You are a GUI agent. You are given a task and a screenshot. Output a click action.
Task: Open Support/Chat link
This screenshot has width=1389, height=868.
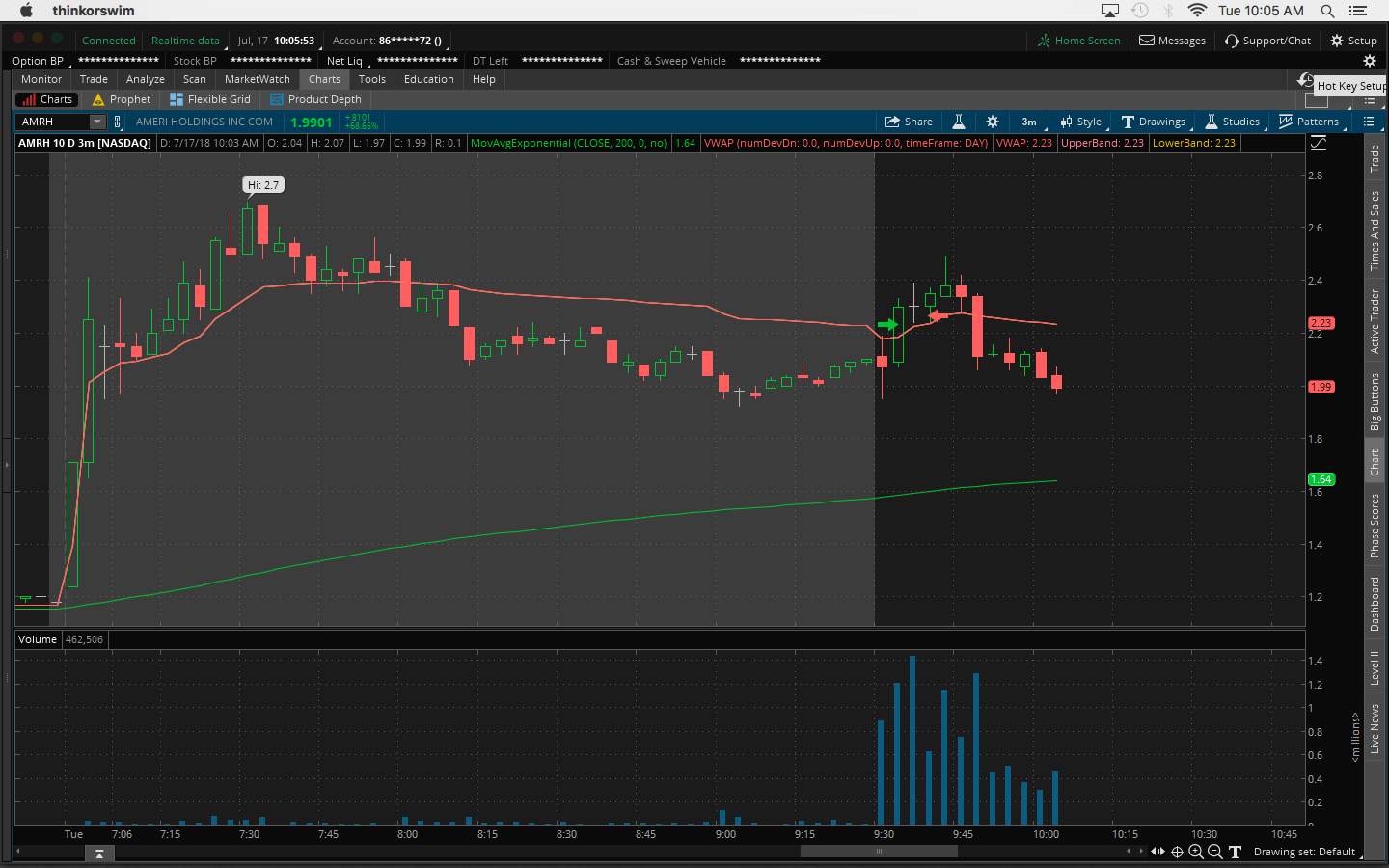[1267, 41]
